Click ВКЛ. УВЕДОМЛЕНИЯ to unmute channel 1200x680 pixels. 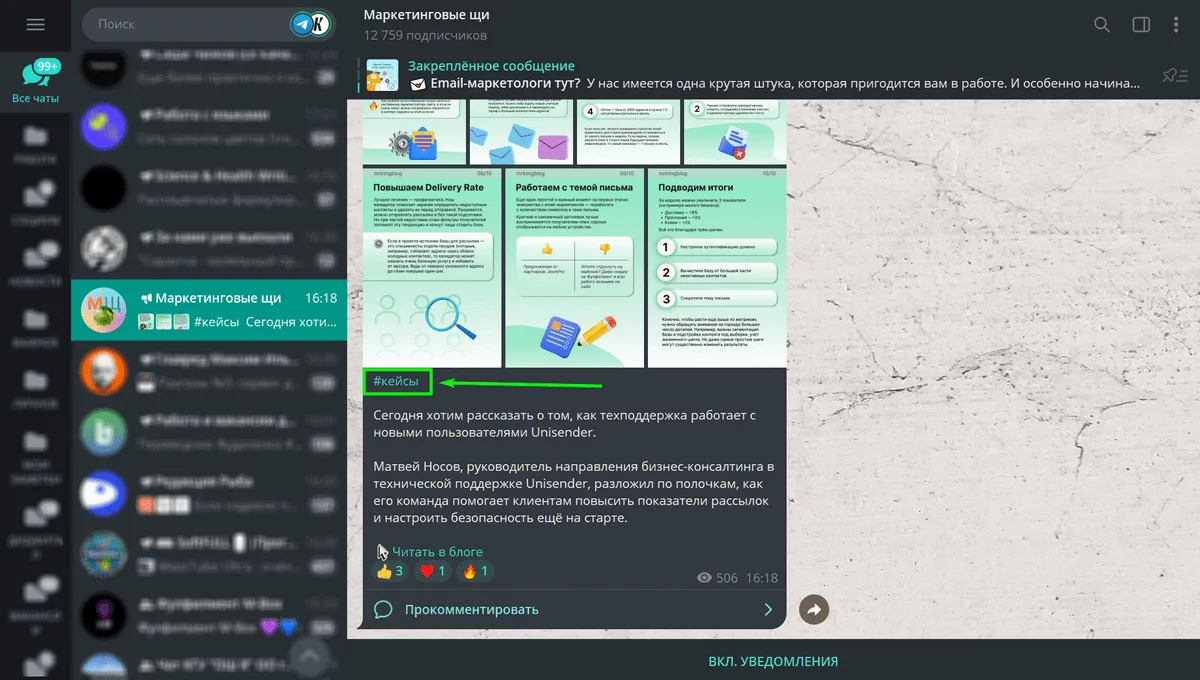coord(773,661)
